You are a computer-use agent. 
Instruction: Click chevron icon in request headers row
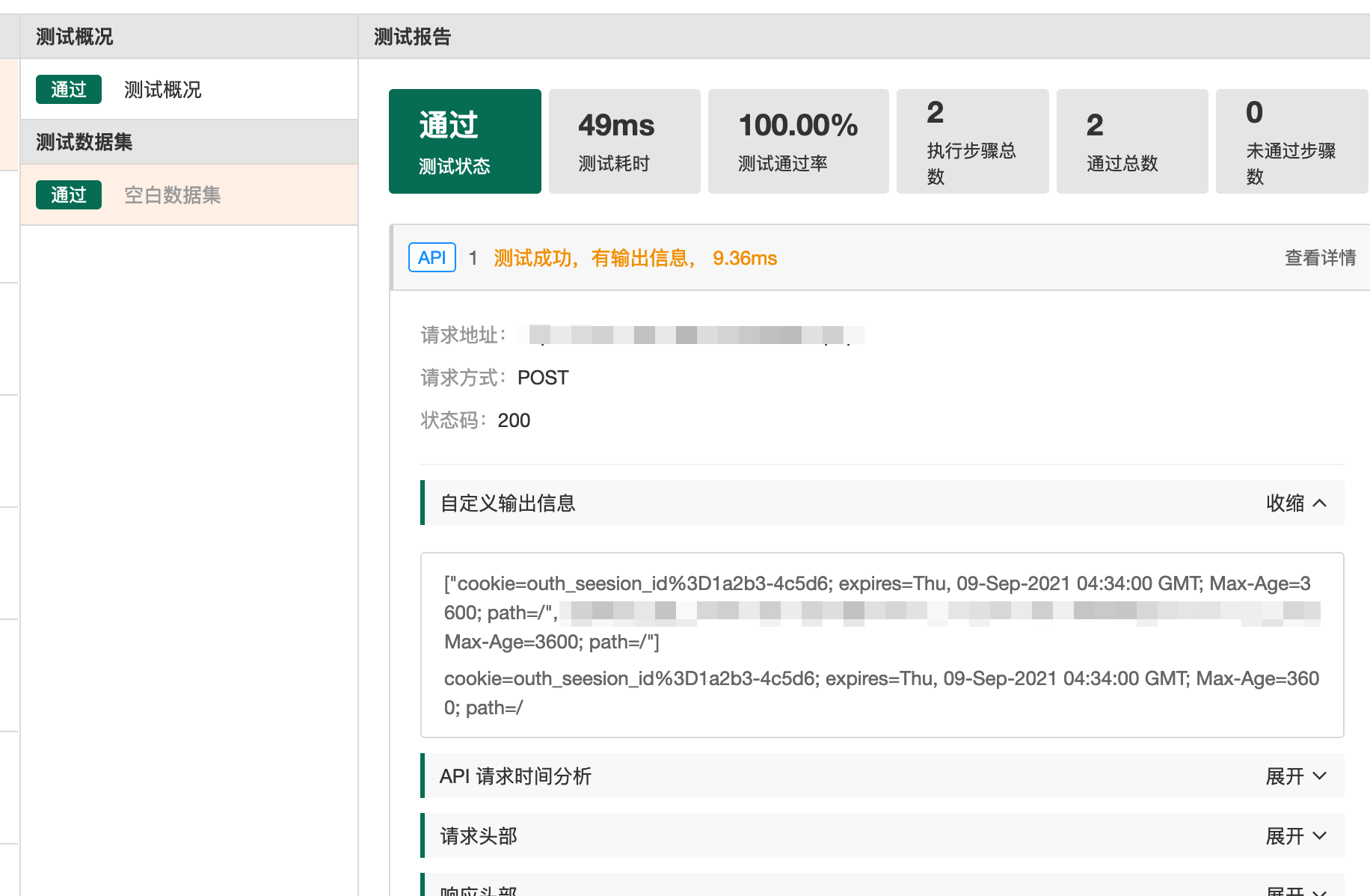coord(1320,836)
